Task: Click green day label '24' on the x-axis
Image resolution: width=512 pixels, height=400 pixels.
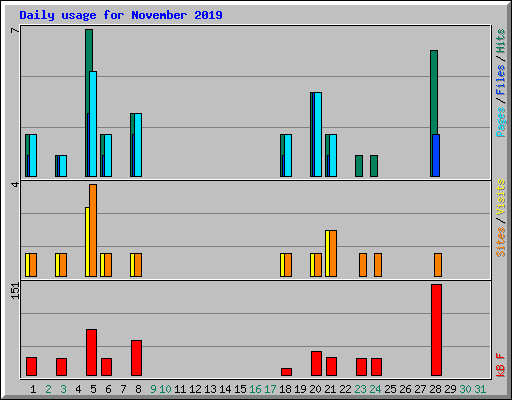Action: [x=375, y=389]
